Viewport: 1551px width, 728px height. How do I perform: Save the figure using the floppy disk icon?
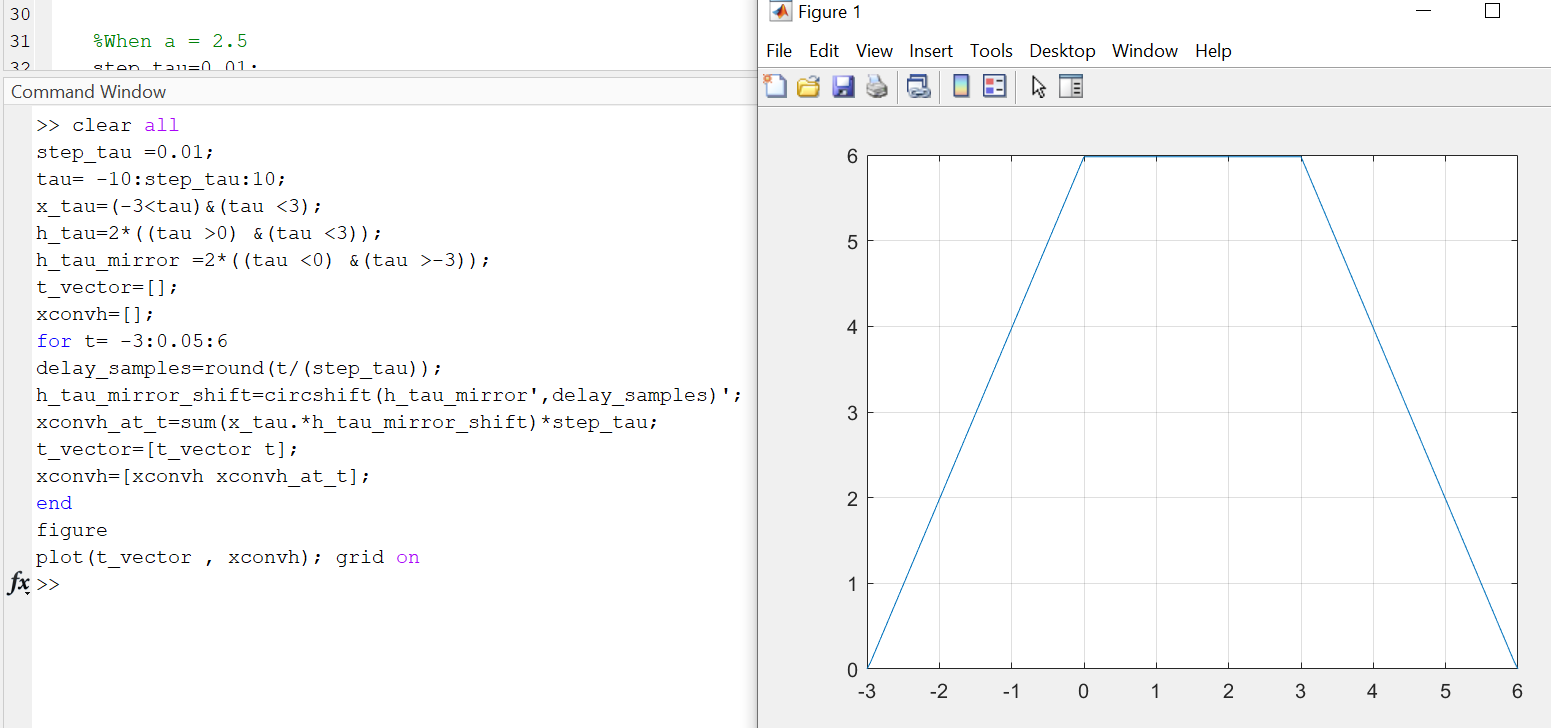(844, 86)
